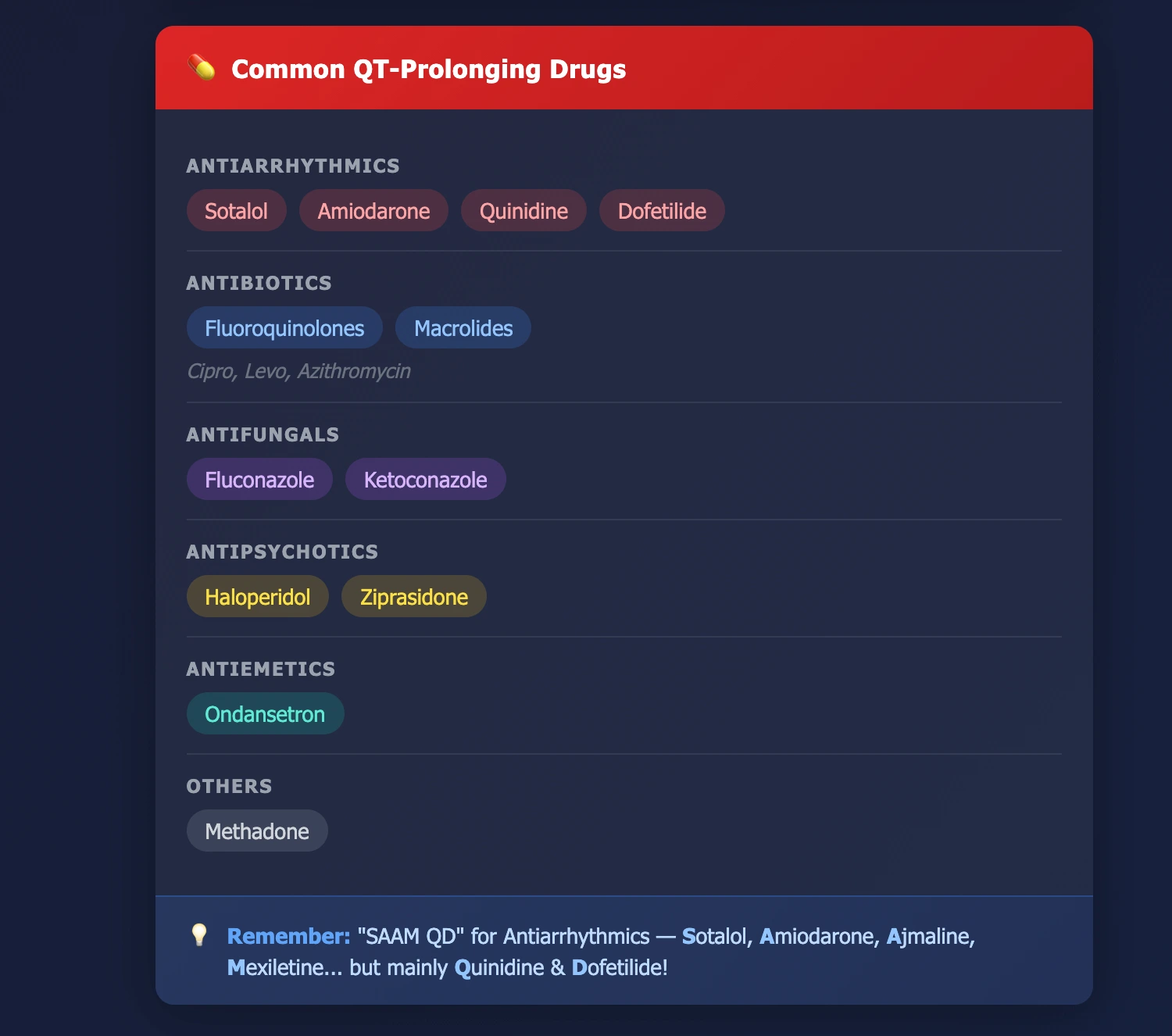Click the Antibiotics section heading

click(x=259, y=283)
